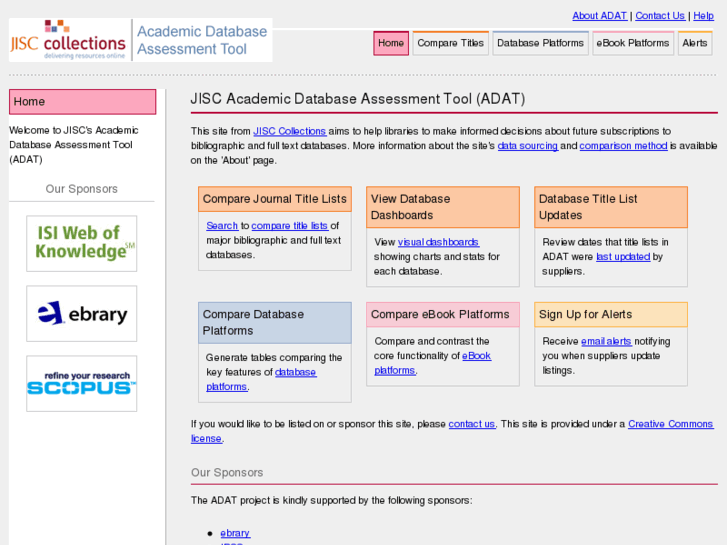This screenshot has height=545, width=727.
Task: Click the Database Title List Updates card header
Action: coord(611,207)
